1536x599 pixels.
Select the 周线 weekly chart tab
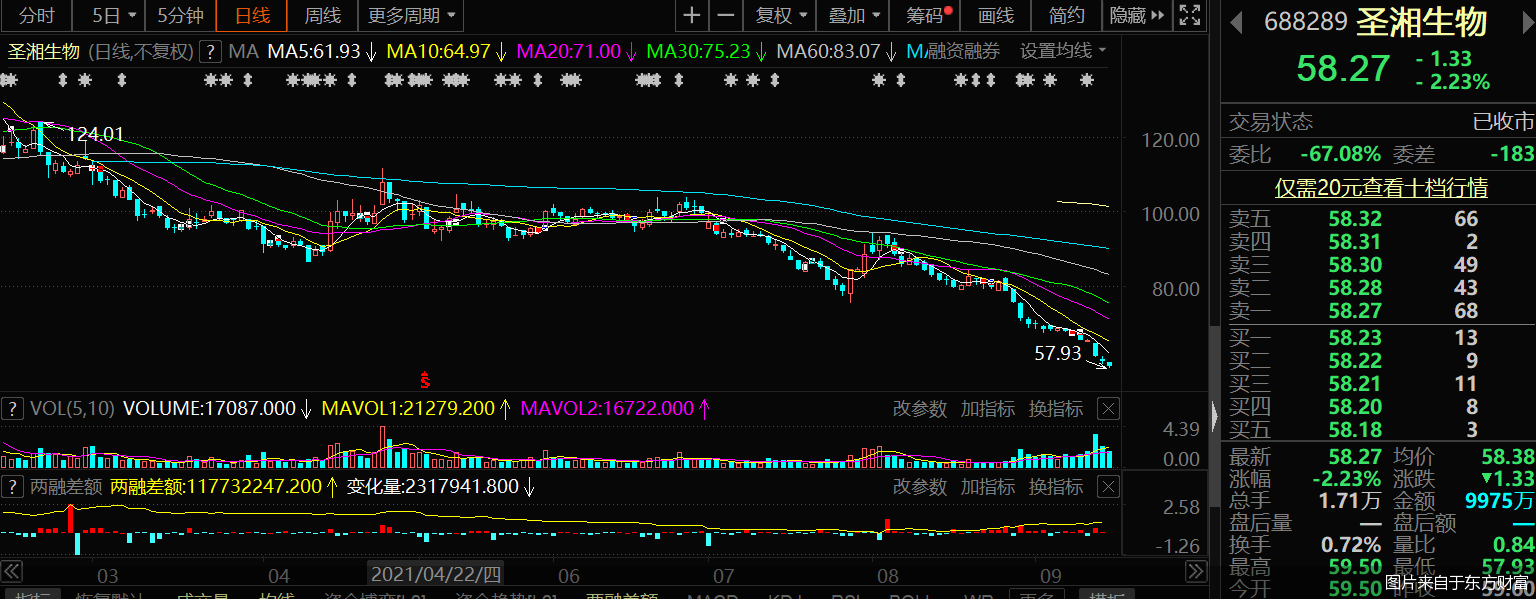[322, 16]
